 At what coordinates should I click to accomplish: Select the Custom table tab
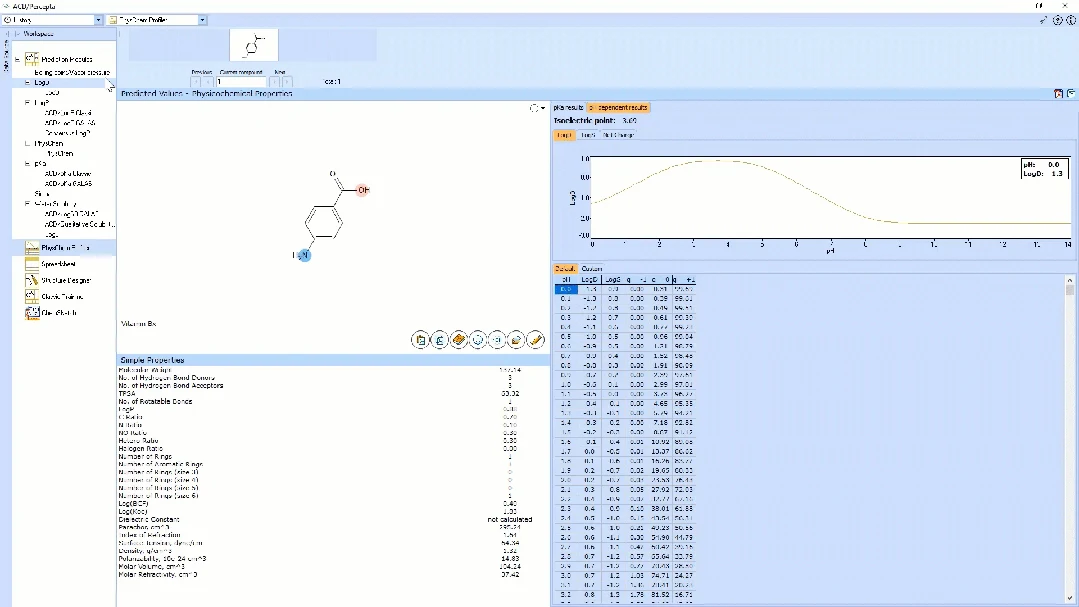click(x=592, y=268)
